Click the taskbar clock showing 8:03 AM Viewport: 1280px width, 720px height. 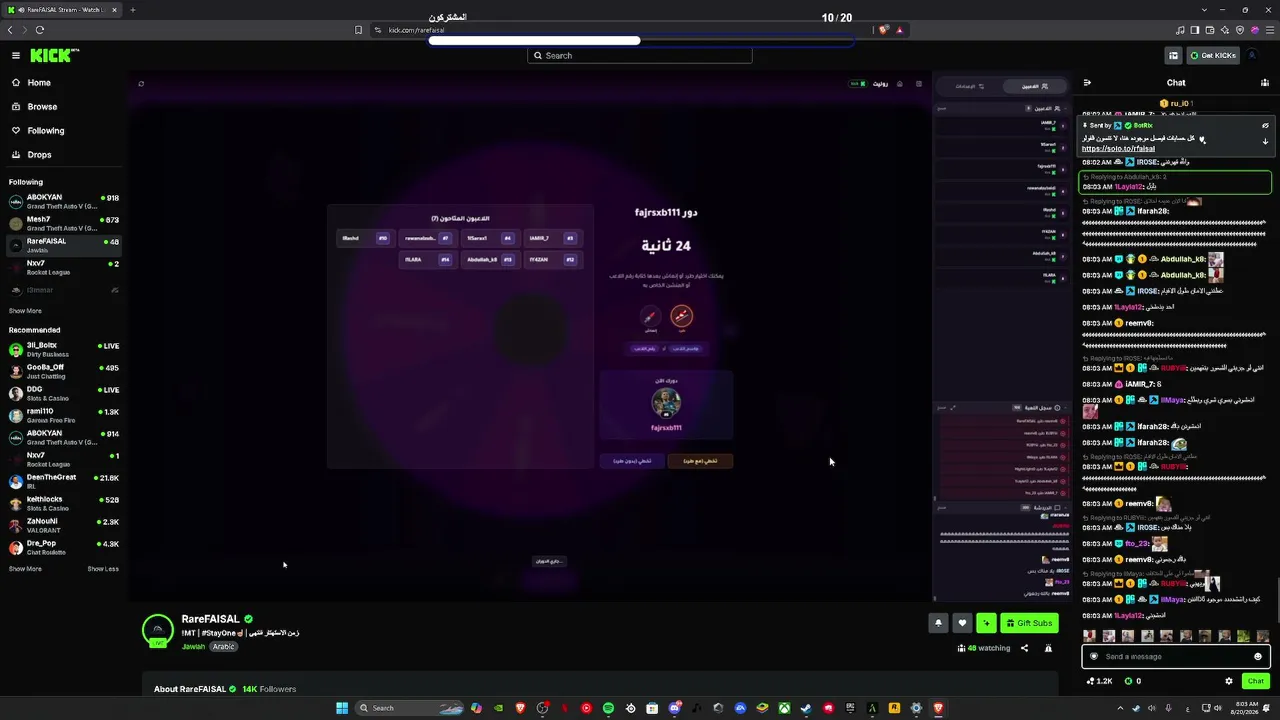tap(1245, 708)
